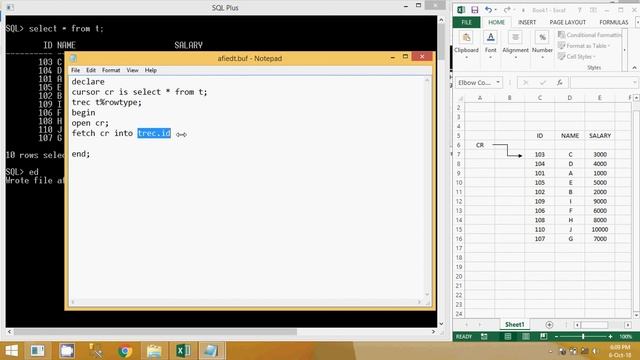Expand the Alignment group
This screenshot has width=640, height=360.
[516, 45]
